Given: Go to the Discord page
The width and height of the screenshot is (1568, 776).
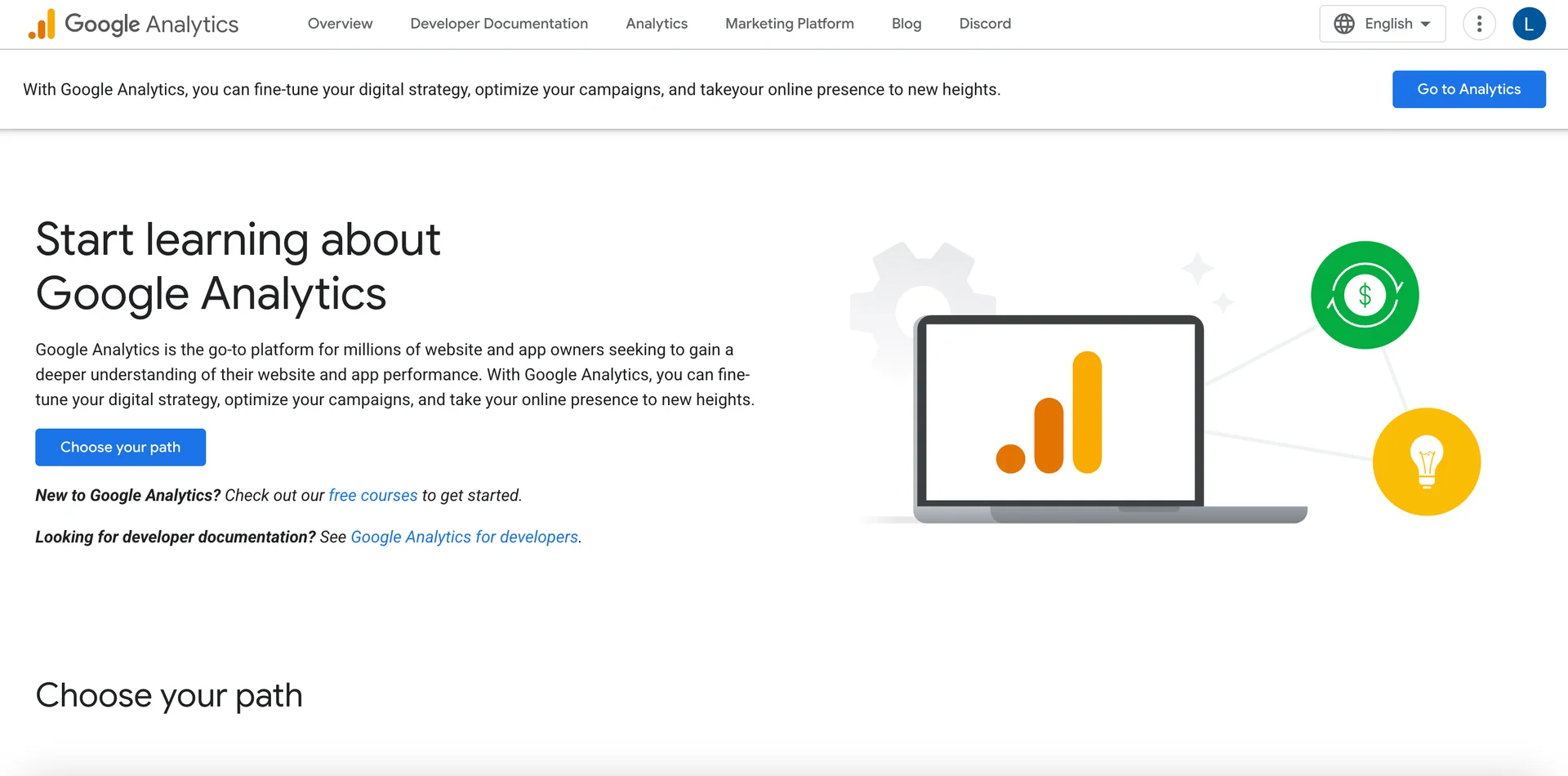Looking at the screenshot, I should pyautogui.click(x=985, y=24).
